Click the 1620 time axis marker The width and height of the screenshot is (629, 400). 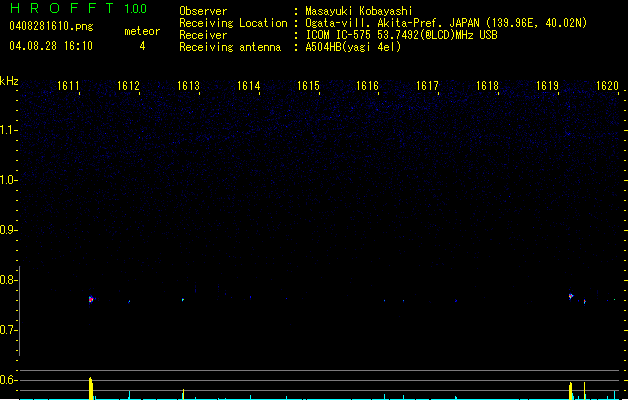pos(607,86)
